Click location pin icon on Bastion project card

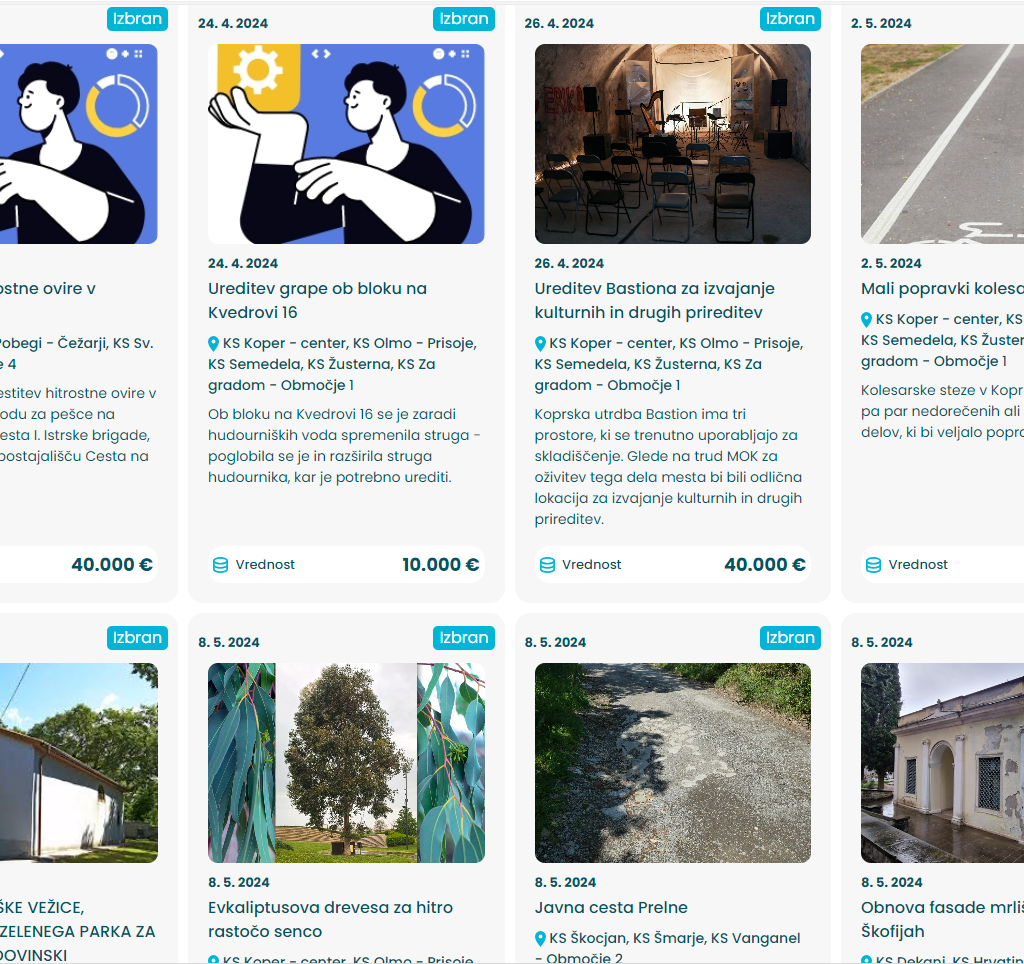coord(539,344)
